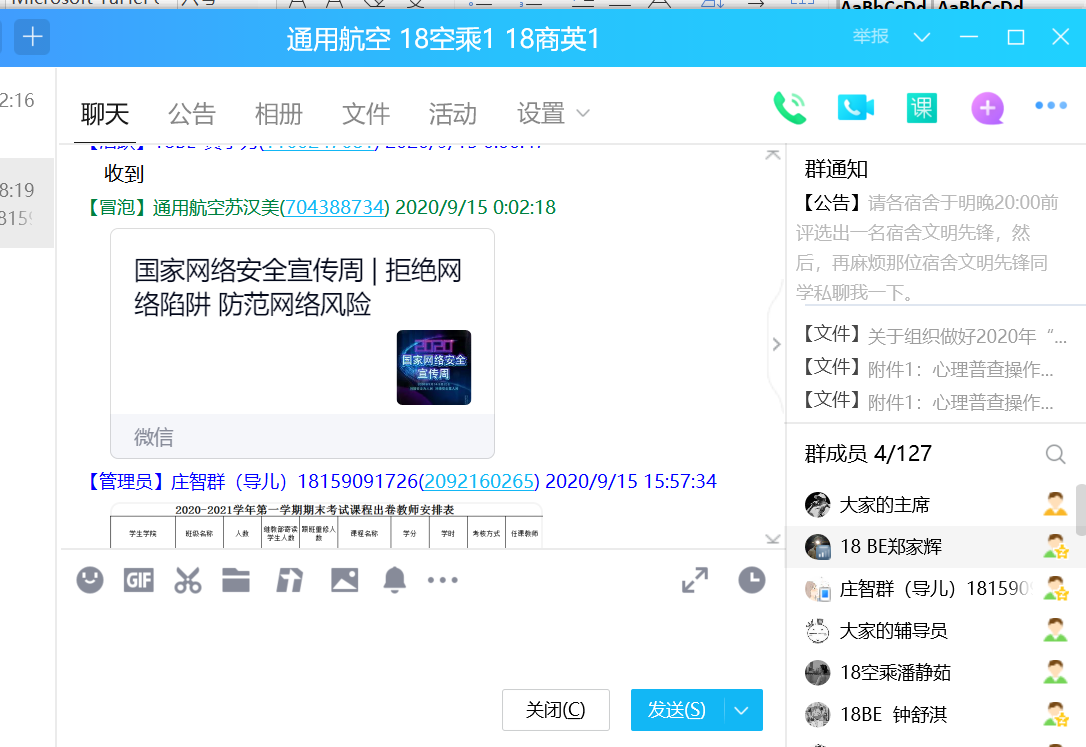Expand the chat input area
The height and width of the screenshot is (747, 1086).
click(x=695, y=580)
